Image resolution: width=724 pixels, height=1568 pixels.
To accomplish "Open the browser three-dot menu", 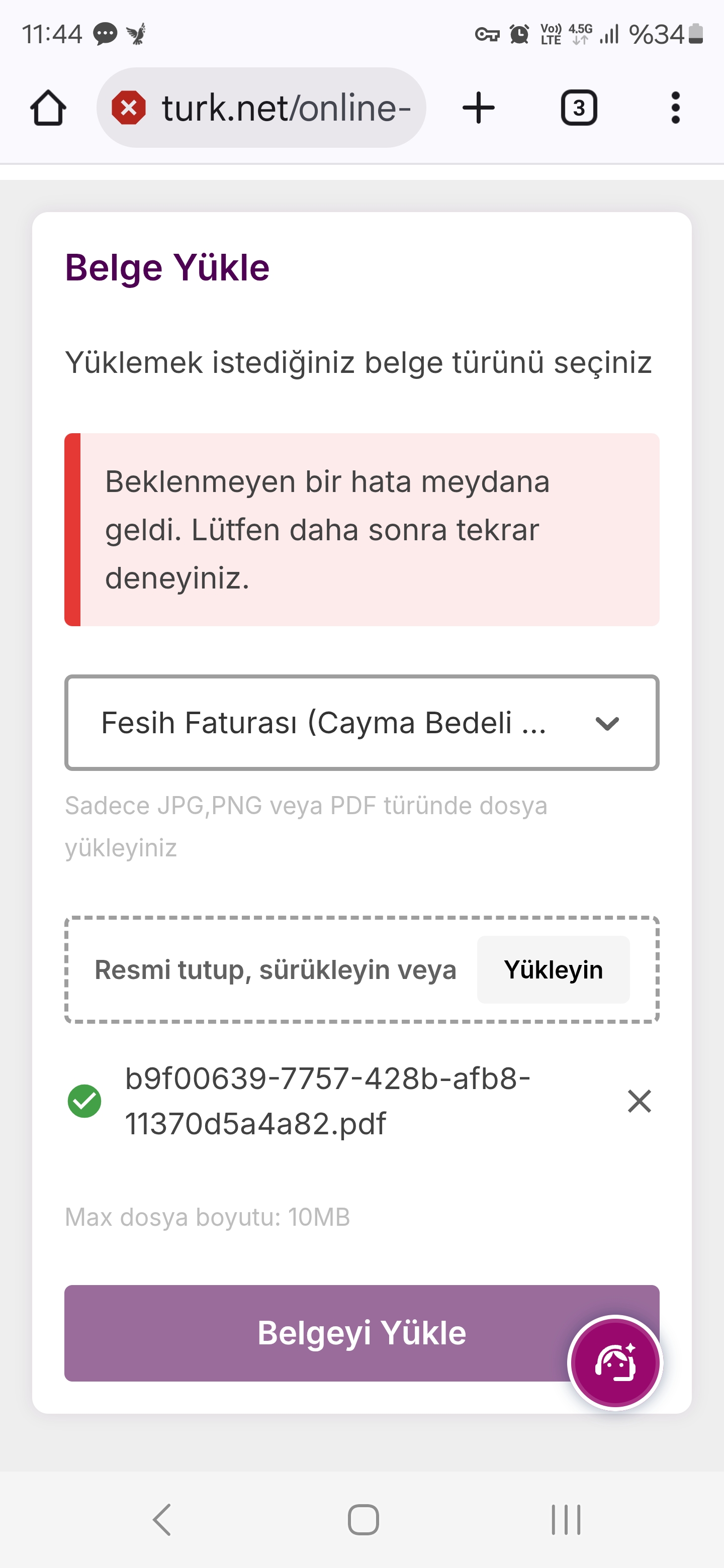I will 675,109.
